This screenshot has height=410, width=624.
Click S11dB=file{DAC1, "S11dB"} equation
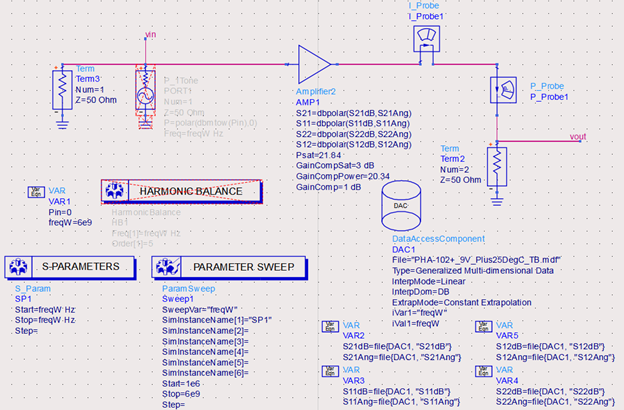pos(396,391)
